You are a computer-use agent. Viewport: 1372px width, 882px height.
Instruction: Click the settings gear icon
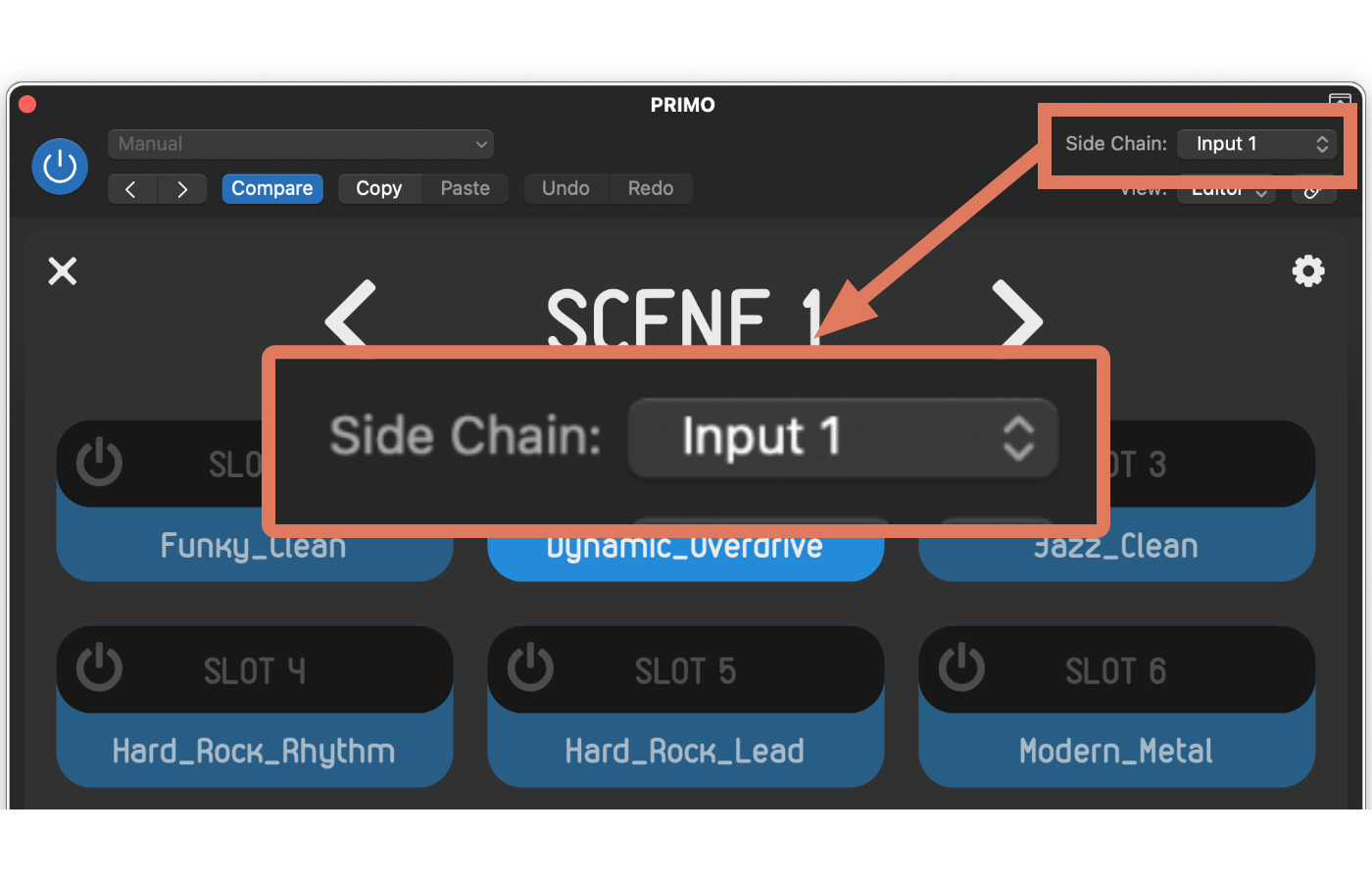click(1307, 270)
